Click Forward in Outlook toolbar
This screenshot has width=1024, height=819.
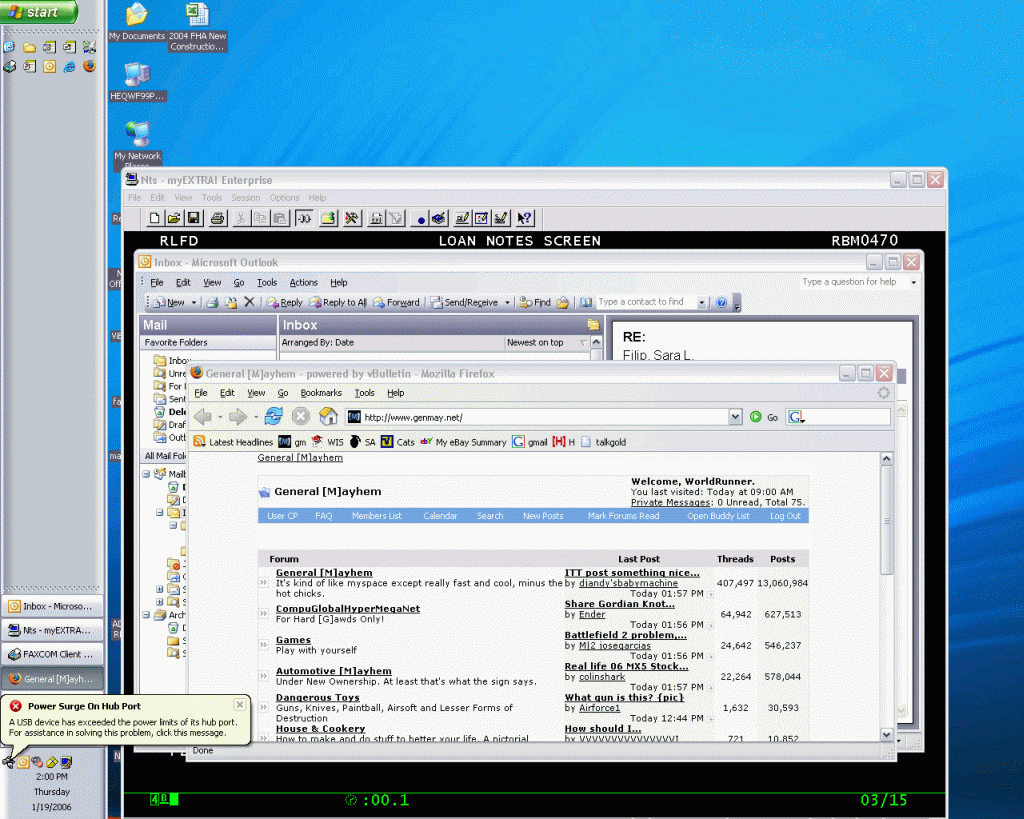click(x=396, y=302)
